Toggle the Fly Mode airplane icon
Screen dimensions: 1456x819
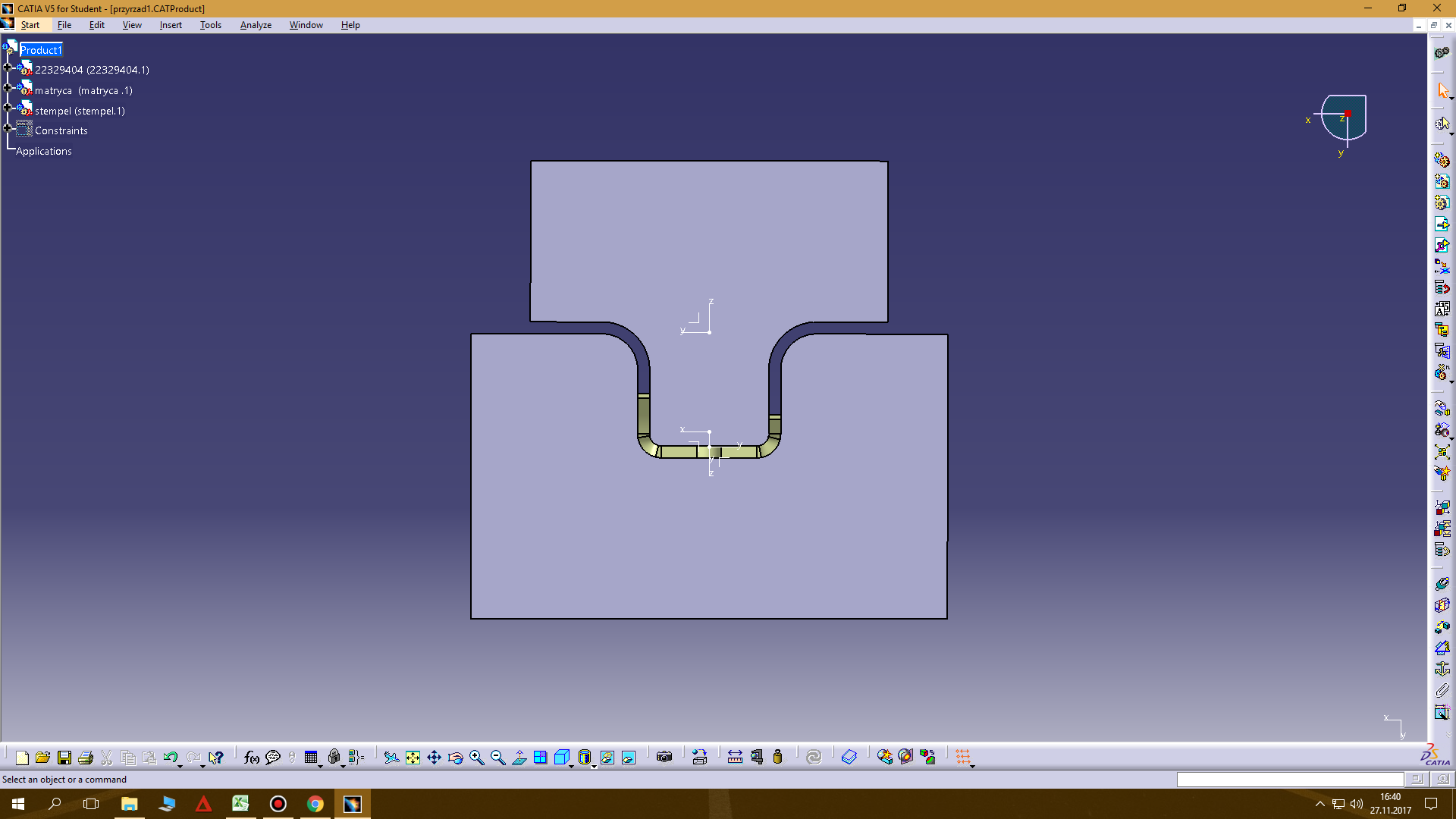(x=391, y=757)
